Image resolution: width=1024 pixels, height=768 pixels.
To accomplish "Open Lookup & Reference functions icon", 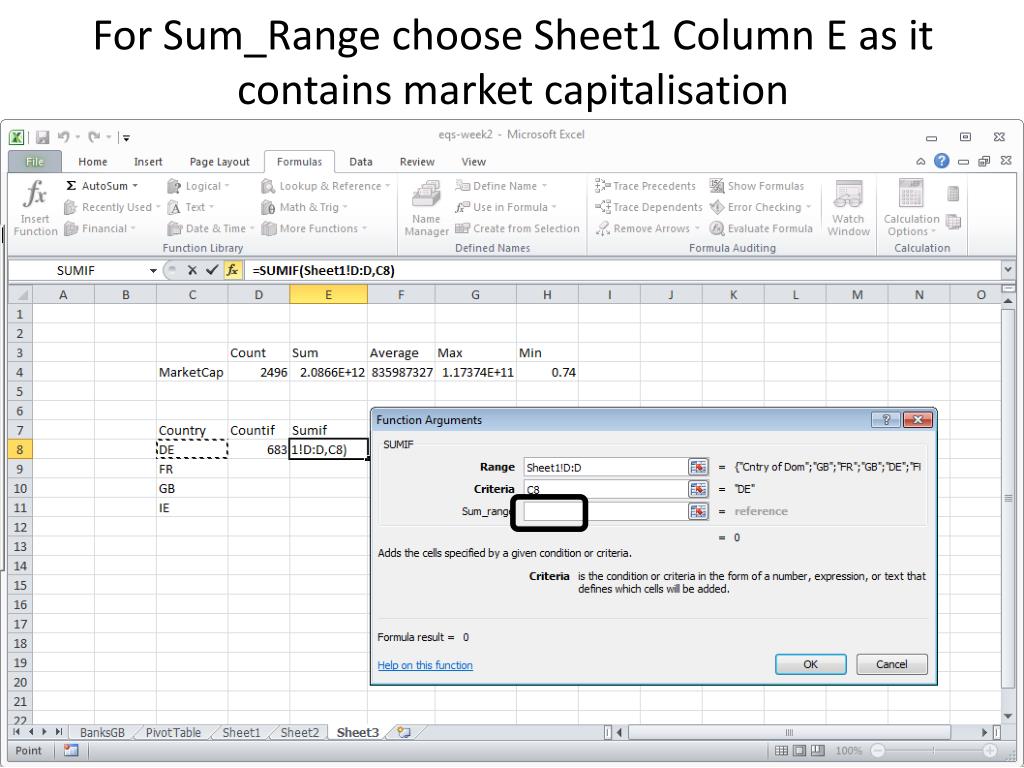I will point(268,186).
